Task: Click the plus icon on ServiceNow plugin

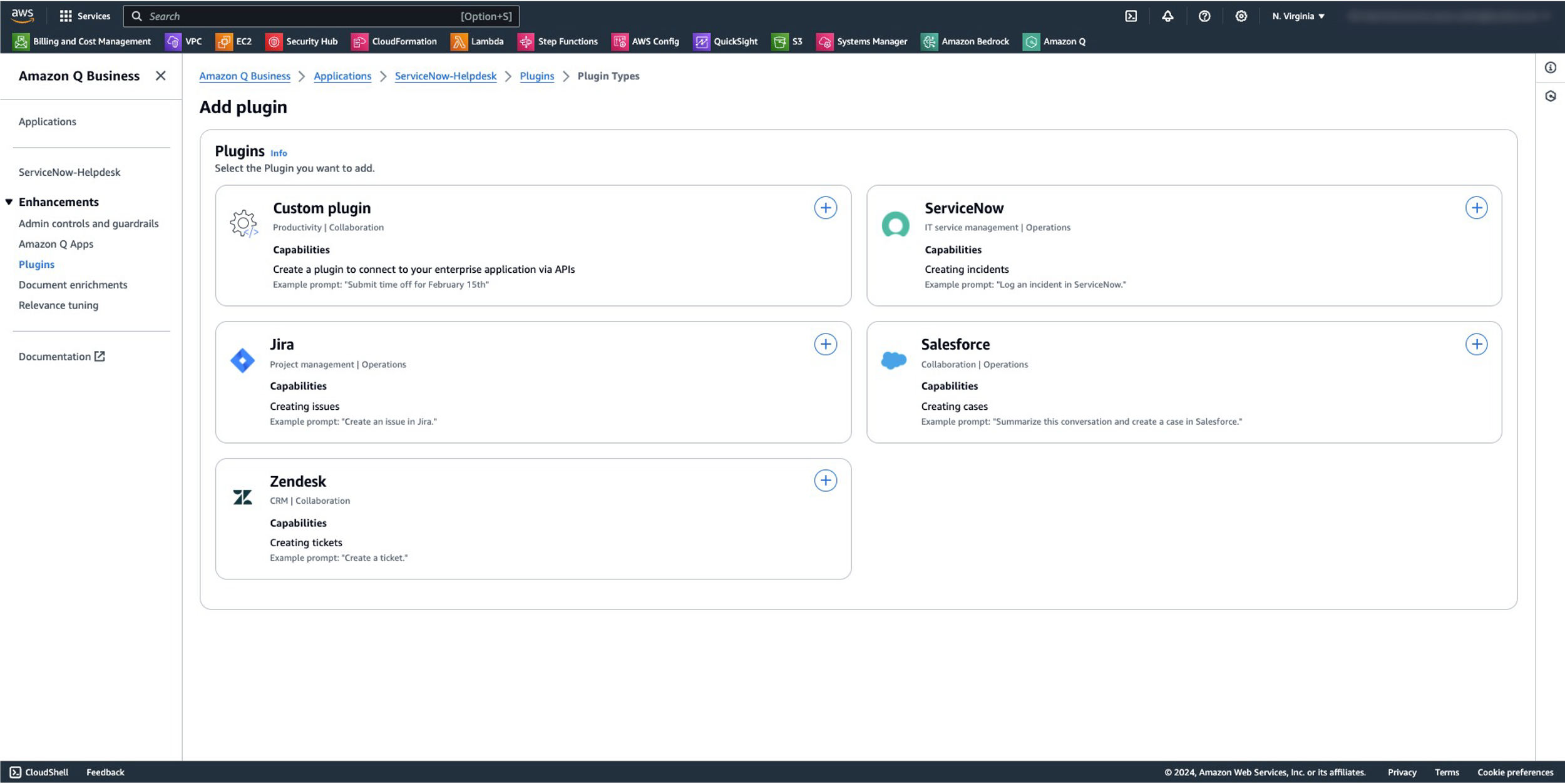Action: coord(1475,208)
